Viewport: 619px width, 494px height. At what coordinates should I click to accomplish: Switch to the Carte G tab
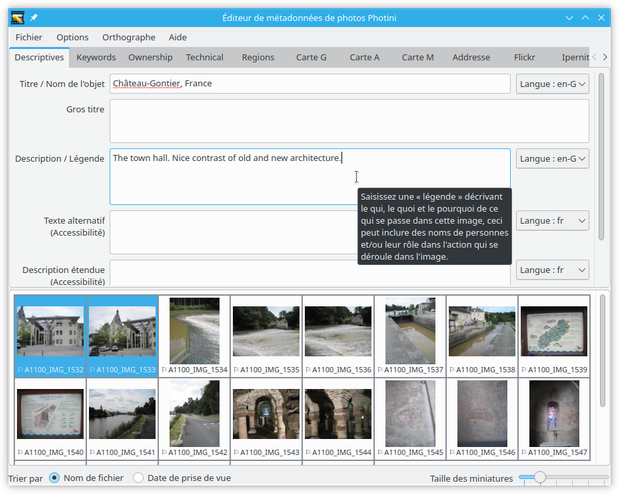coord(311,57)
